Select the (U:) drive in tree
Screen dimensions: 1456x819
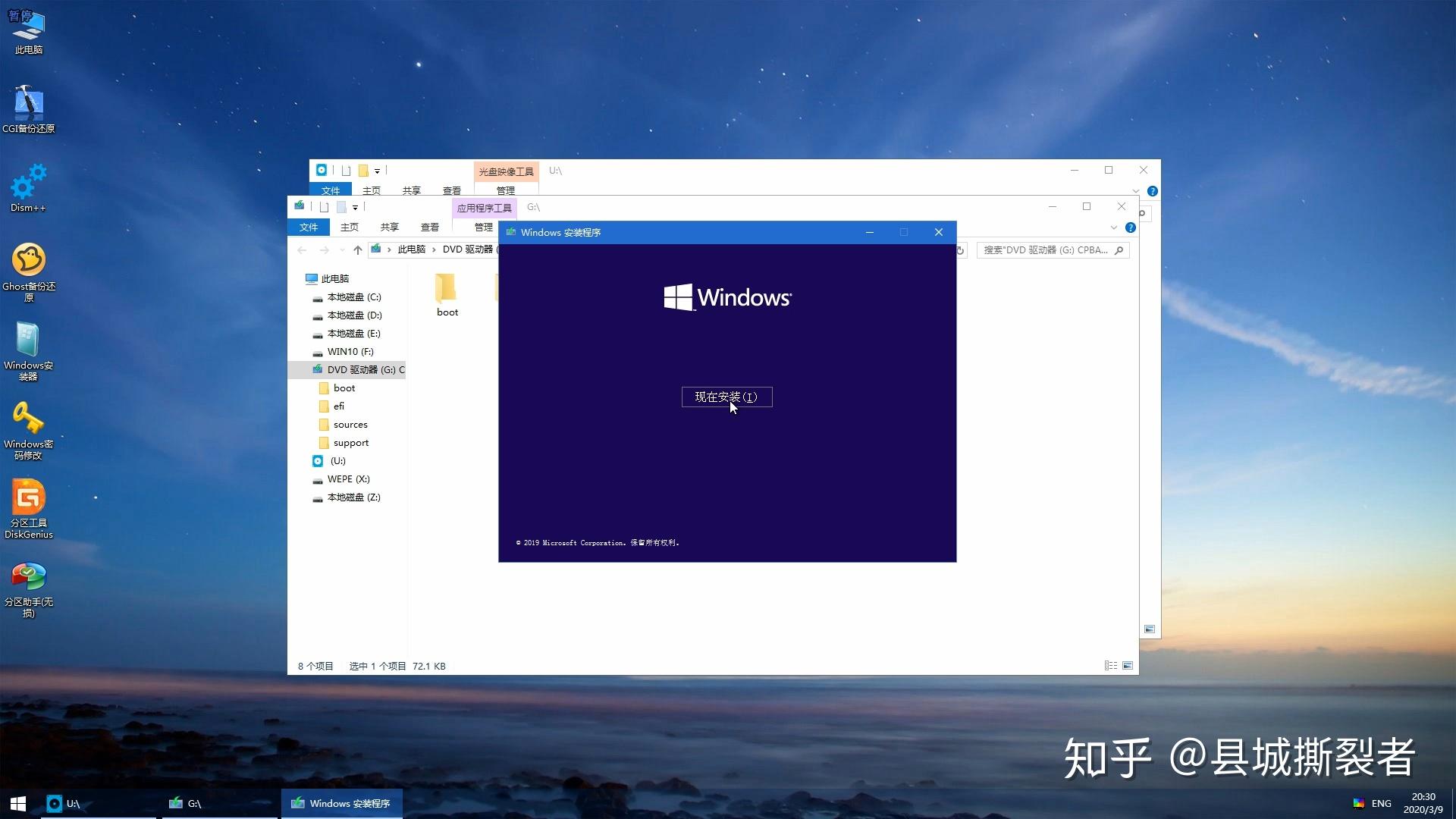[337, 460]
